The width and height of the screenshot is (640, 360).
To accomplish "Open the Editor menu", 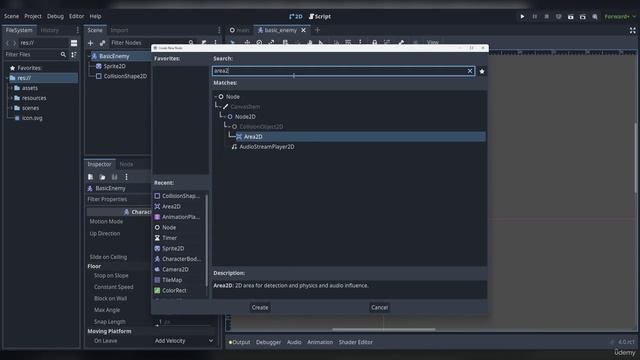I will [x=76, y=16].
